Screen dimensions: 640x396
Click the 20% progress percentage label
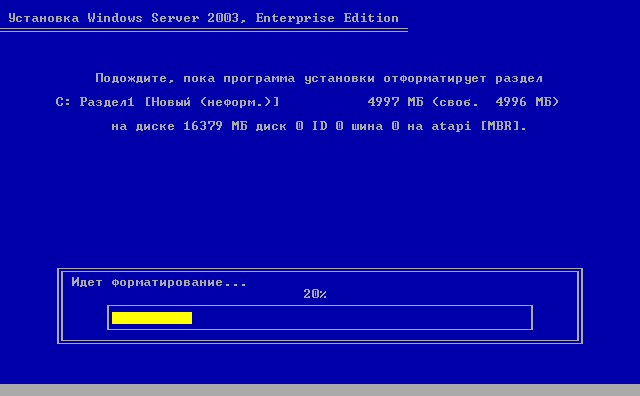[x=315, y=294]
